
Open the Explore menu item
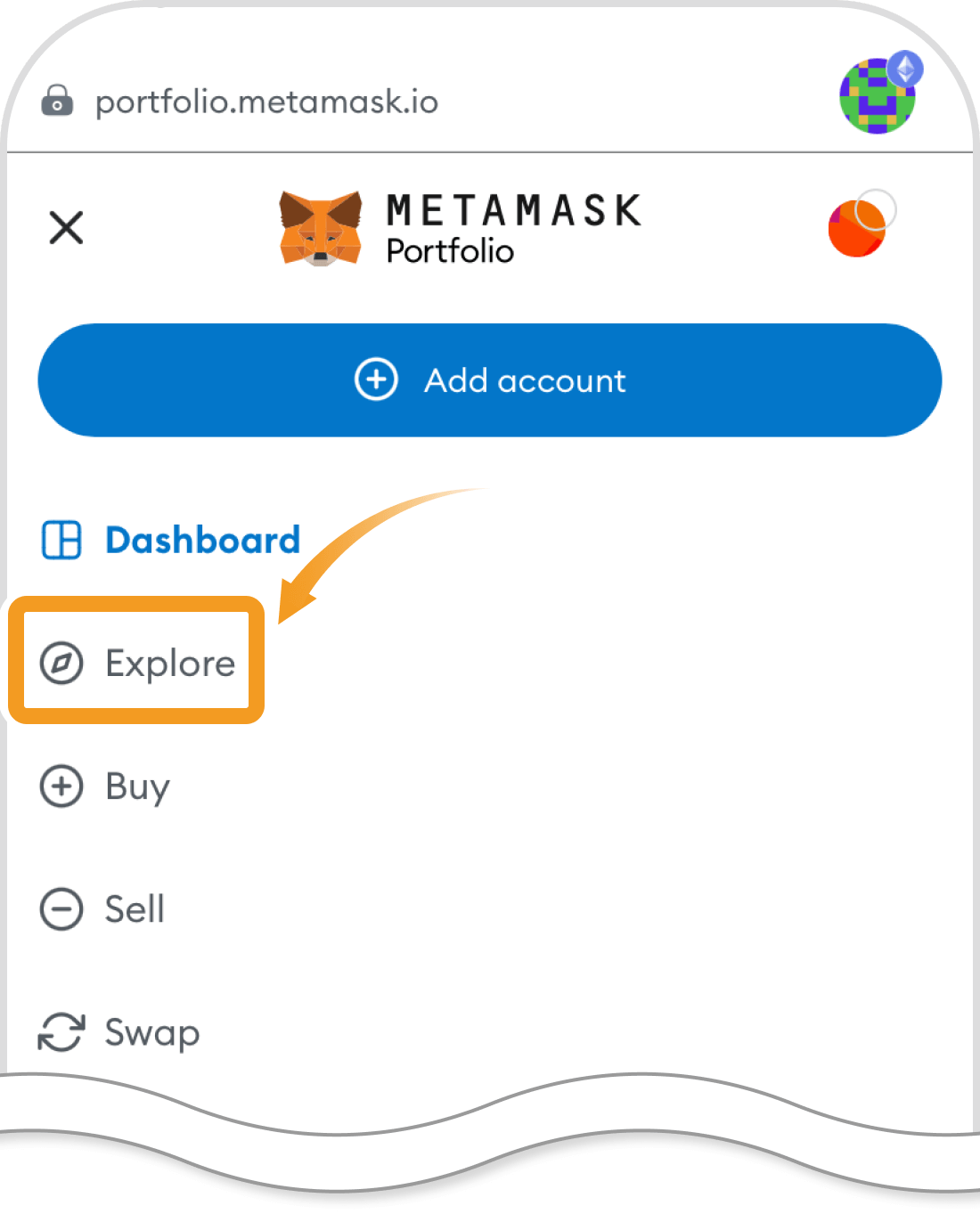tap(137, 663)
